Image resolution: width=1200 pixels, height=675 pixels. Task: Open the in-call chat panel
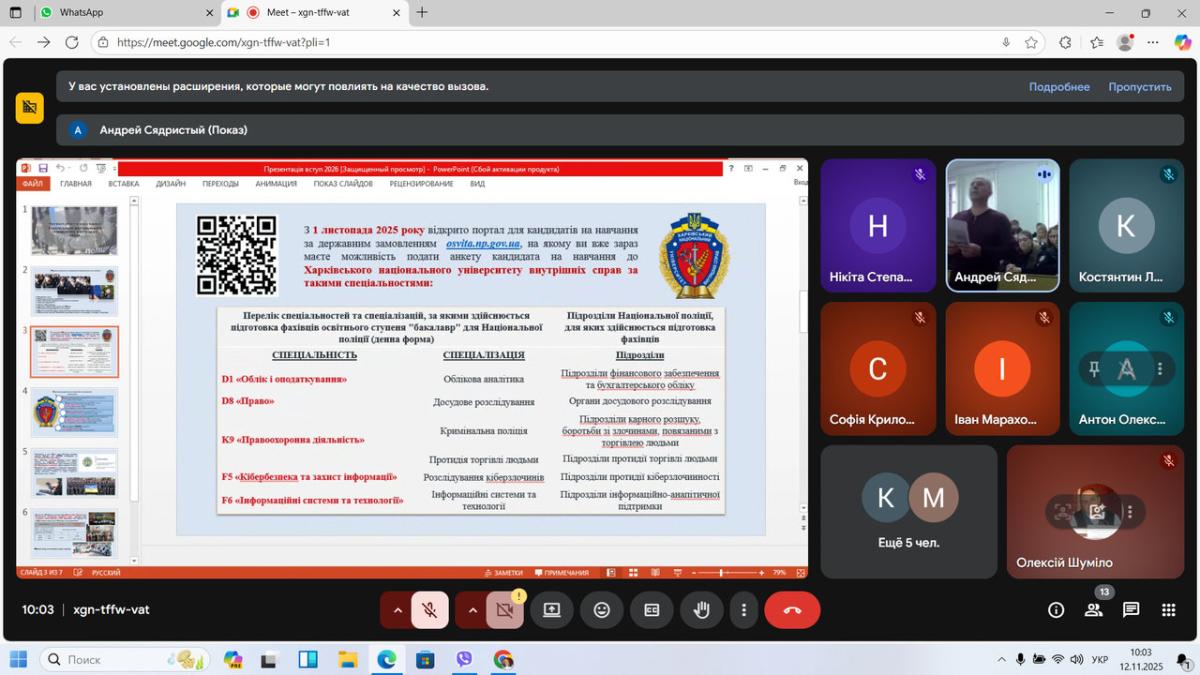(x=1131, y=610)
